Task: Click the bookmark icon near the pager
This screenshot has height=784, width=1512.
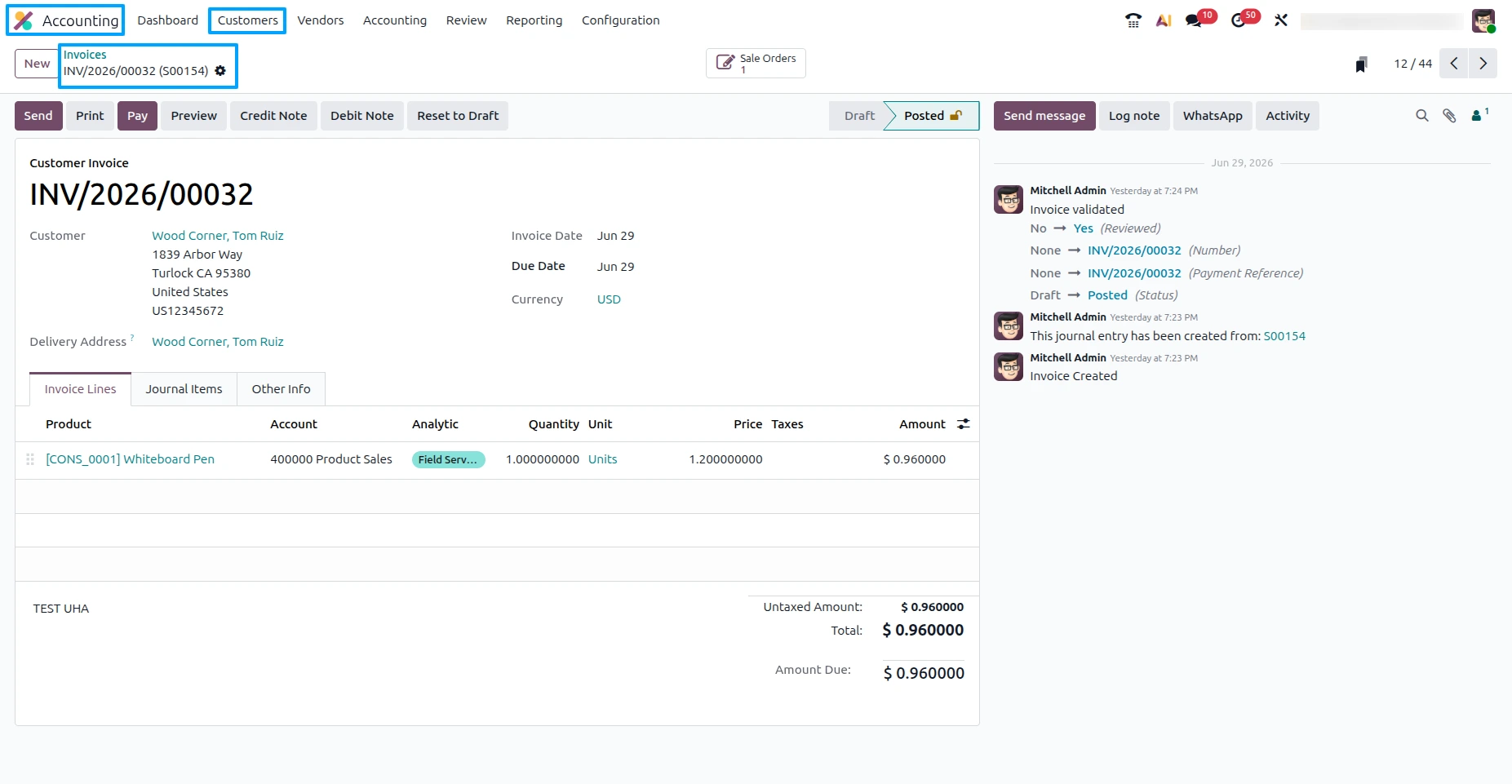Action: coord(1361,64)
